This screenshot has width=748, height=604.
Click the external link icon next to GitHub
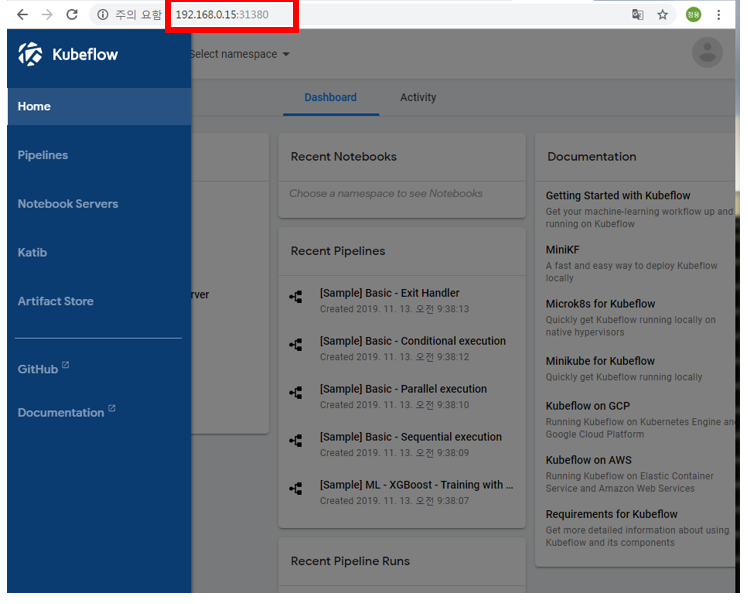(66, 365)
